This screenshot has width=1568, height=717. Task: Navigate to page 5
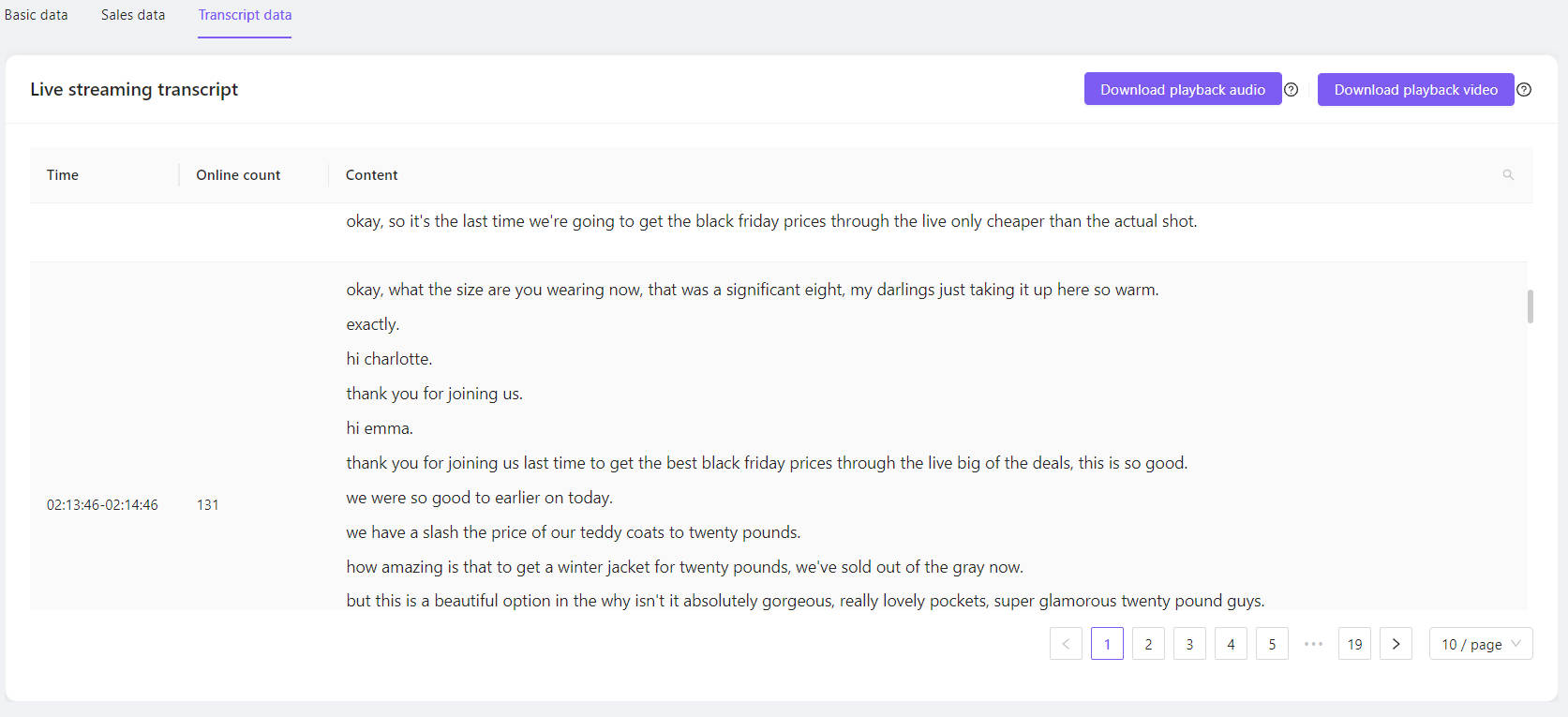pyautogui.click(x=1272, y=644)
